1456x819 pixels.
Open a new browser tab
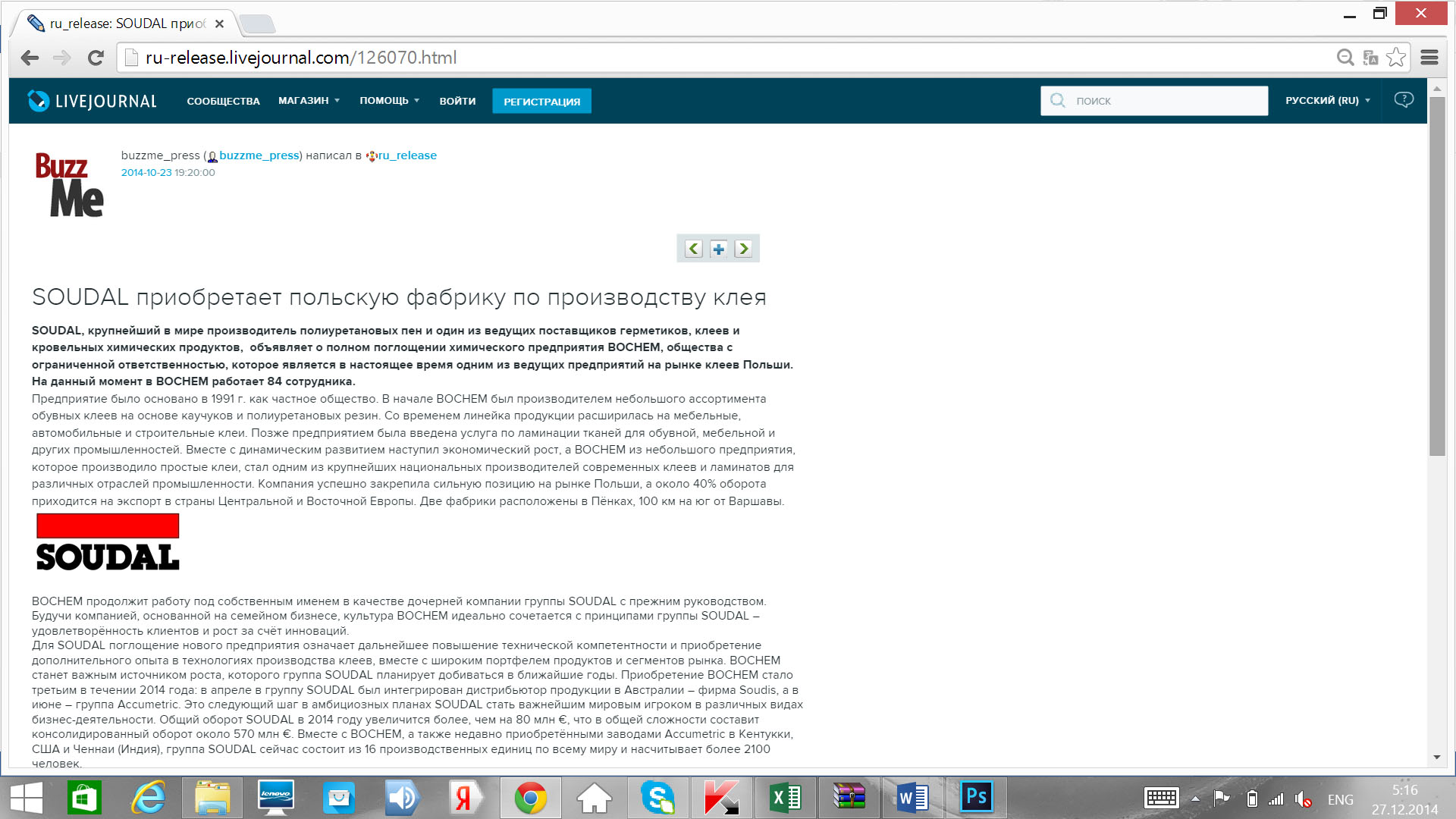point(257,24)
